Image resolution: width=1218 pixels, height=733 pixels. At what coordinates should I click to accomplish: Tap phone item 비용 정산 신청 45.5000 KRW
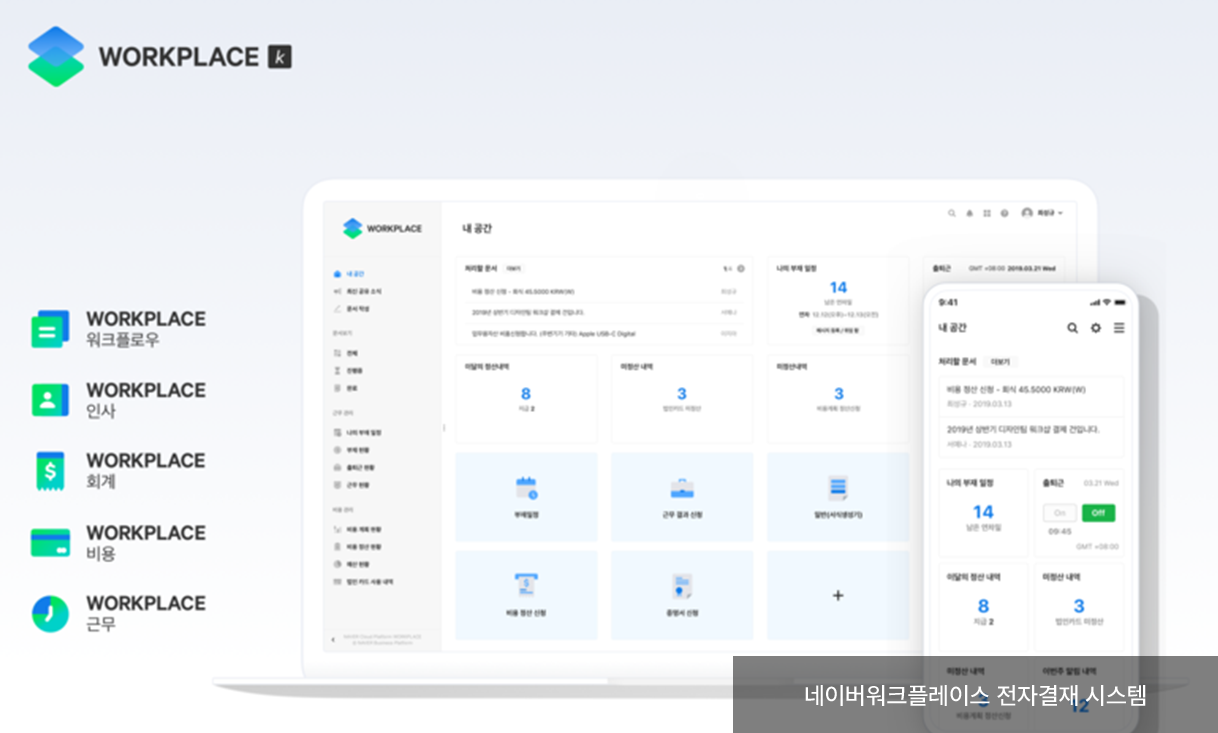tap(1031, 396)
